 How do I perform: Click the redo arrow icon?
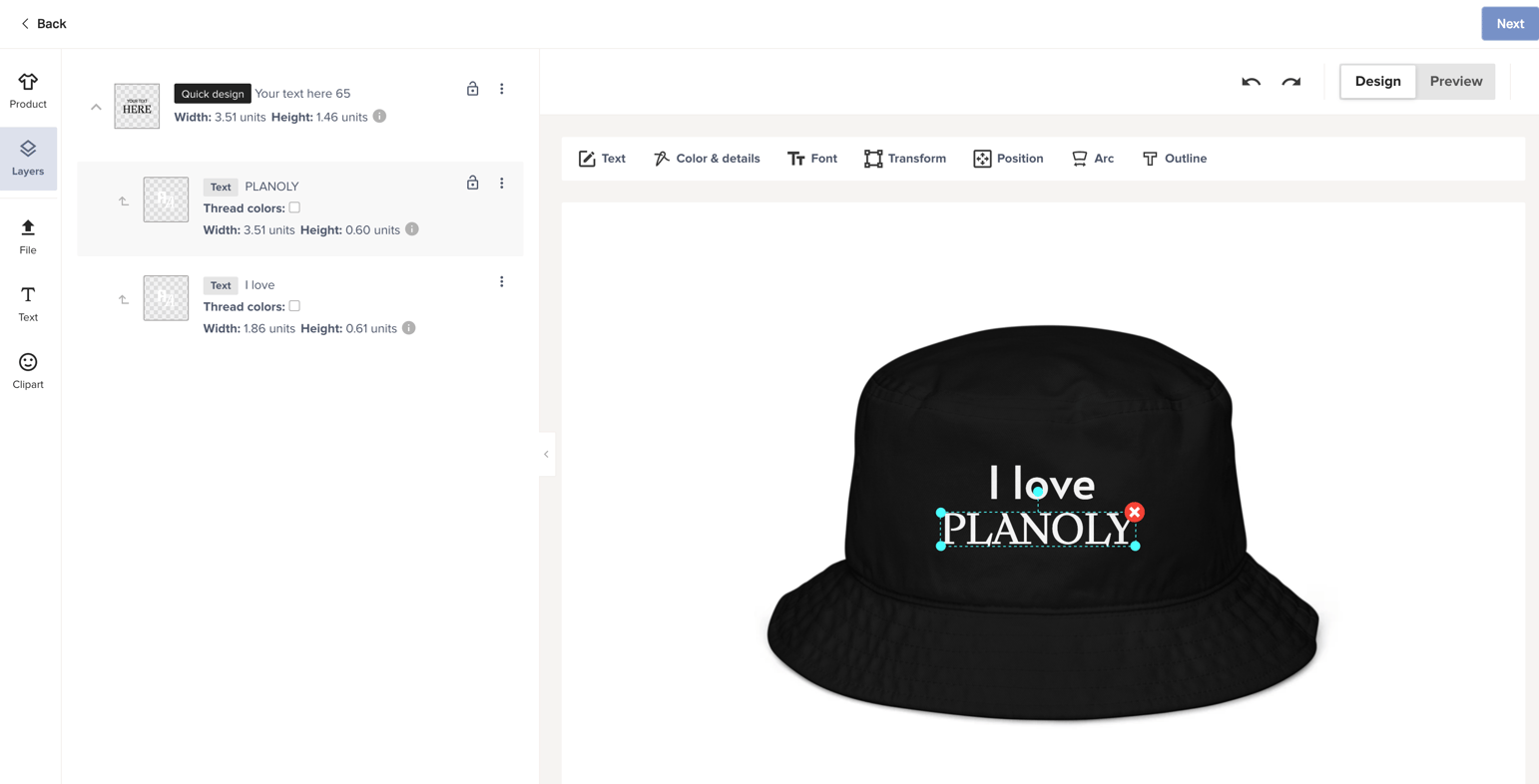tap(1291, 82)
